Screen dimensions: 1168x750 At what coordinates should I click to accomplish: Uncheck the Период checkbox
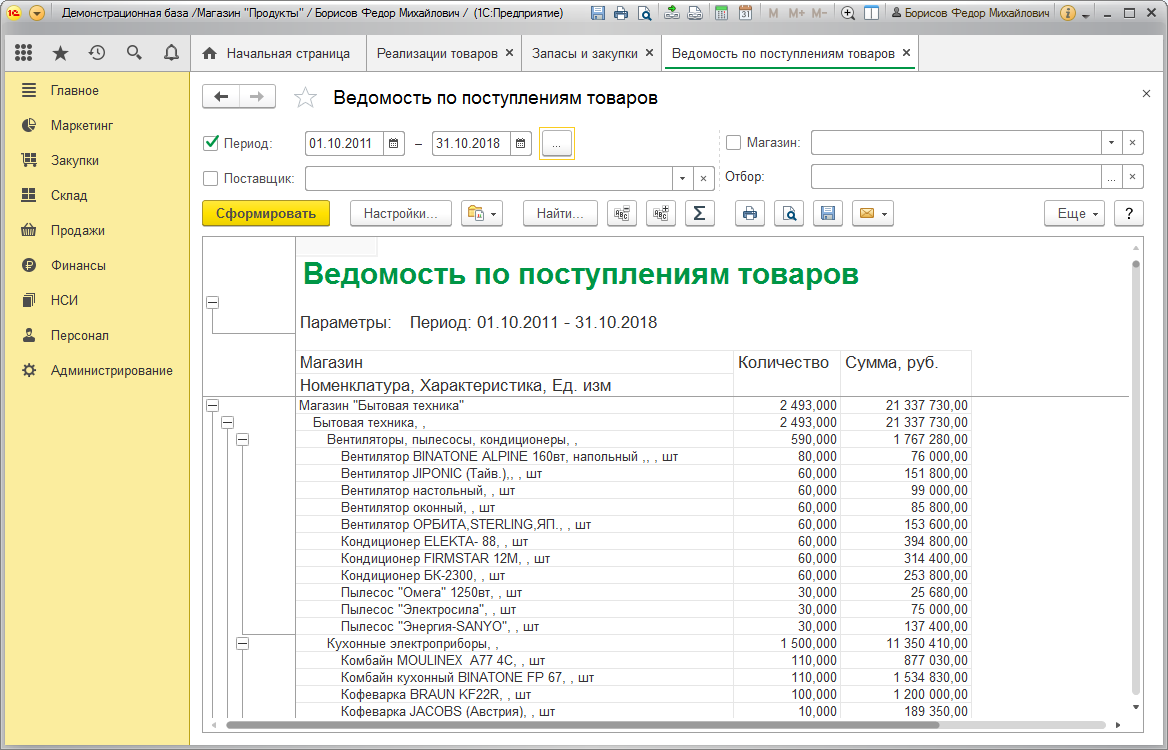pos(211,142)
